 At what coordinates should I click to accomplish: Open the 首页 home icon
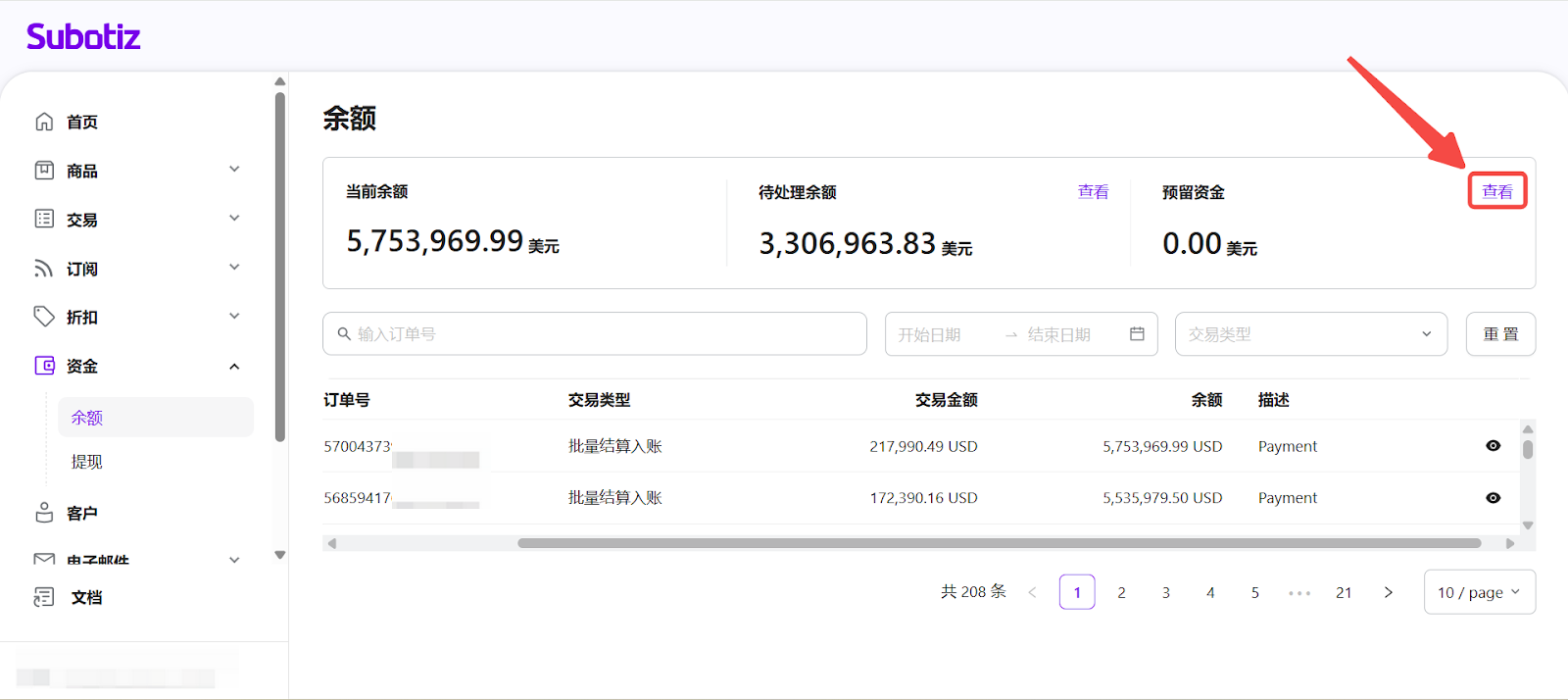pos(44,122)
